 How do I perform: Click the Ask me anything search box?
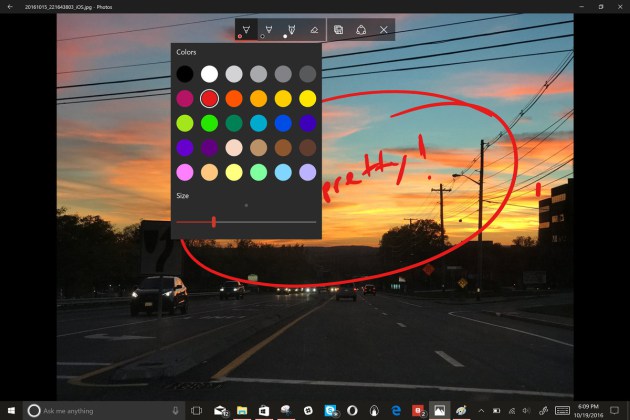(x=100, y=410)
